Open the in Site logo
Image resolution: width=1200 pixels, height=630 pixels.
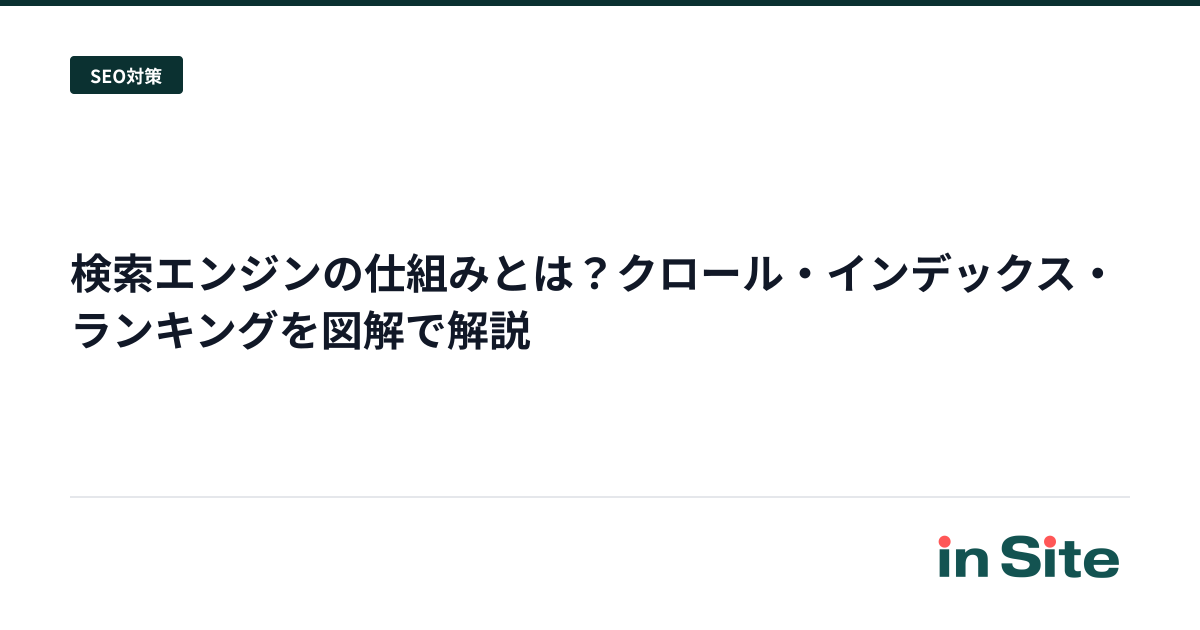pyautogui.click(x=1029, y=557)
